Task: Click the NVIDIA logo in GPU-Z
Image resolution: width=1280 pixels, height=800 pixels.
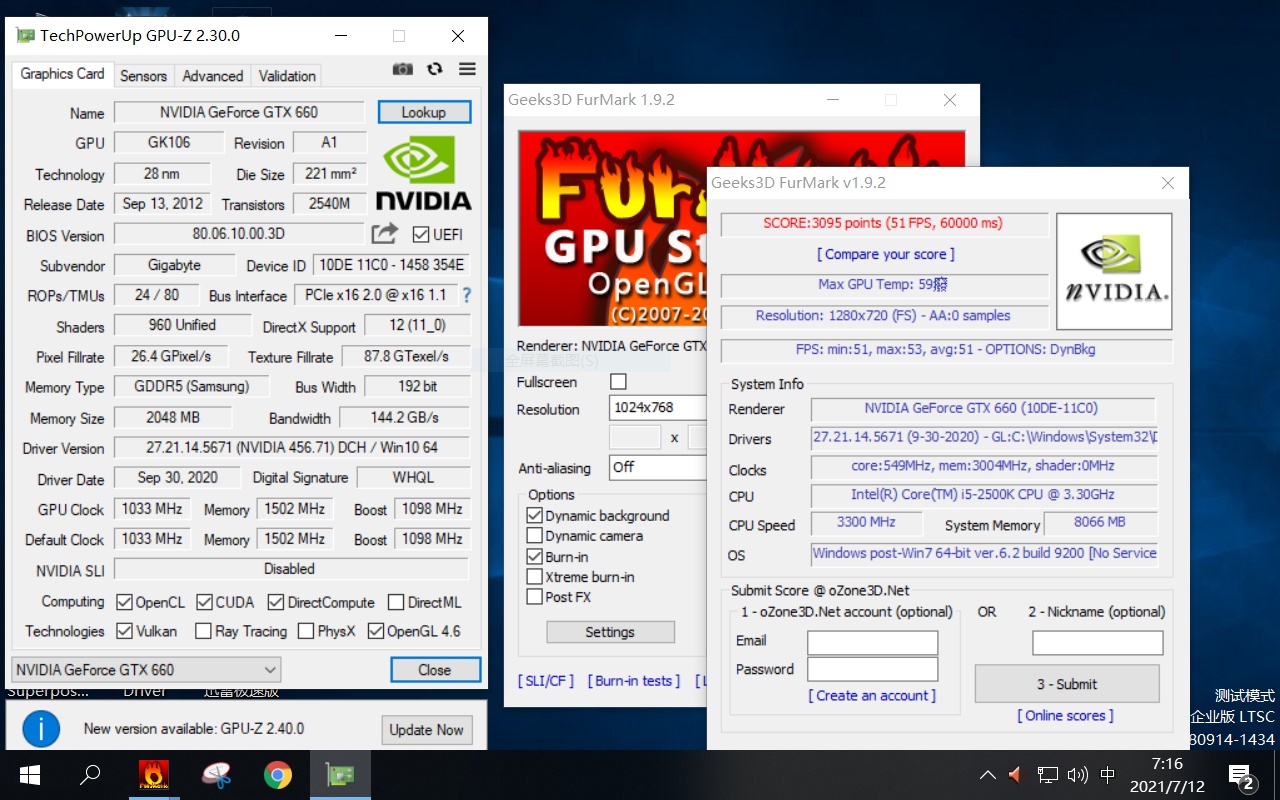Action: coord(423,173)
